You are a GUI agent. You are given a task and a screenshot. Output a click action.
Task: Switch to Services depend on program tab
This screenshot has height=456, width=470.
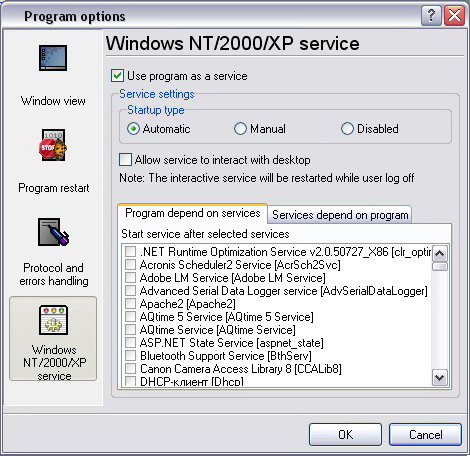click(x=340, y=215)
